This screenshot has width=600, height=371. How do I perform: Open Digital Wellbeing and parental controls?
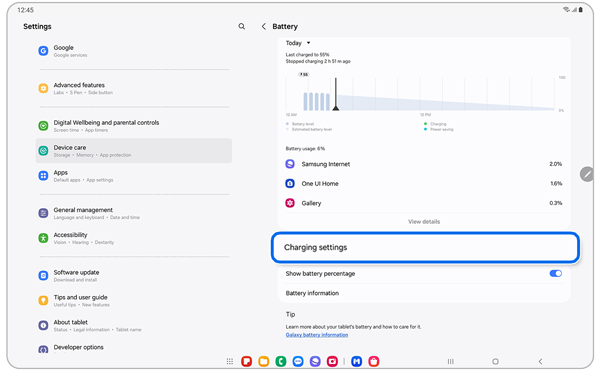coord(134,125)
